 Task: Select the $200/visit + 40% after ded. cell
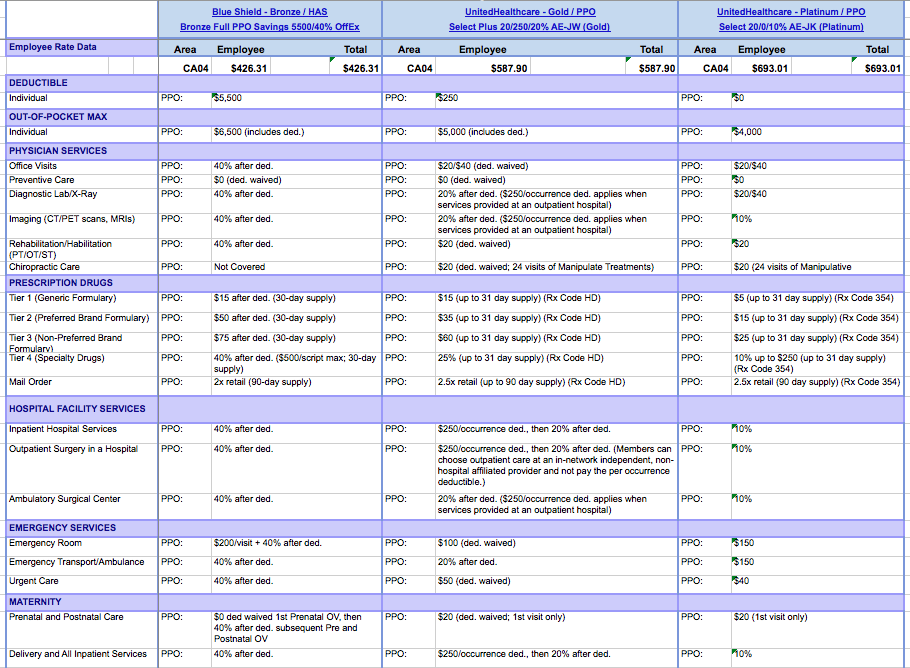(x=296, y=547)
